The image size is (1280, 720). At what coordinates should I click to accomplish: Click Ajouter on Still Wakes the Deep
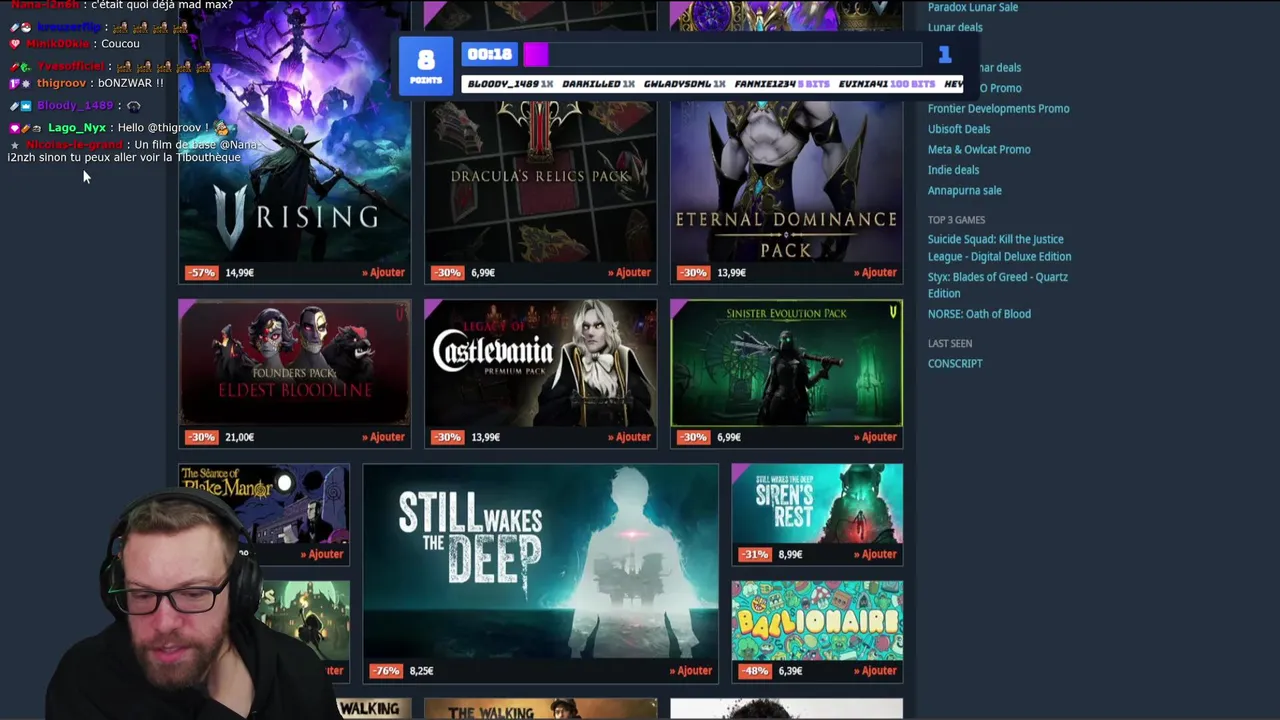click(x=691, y=671)
